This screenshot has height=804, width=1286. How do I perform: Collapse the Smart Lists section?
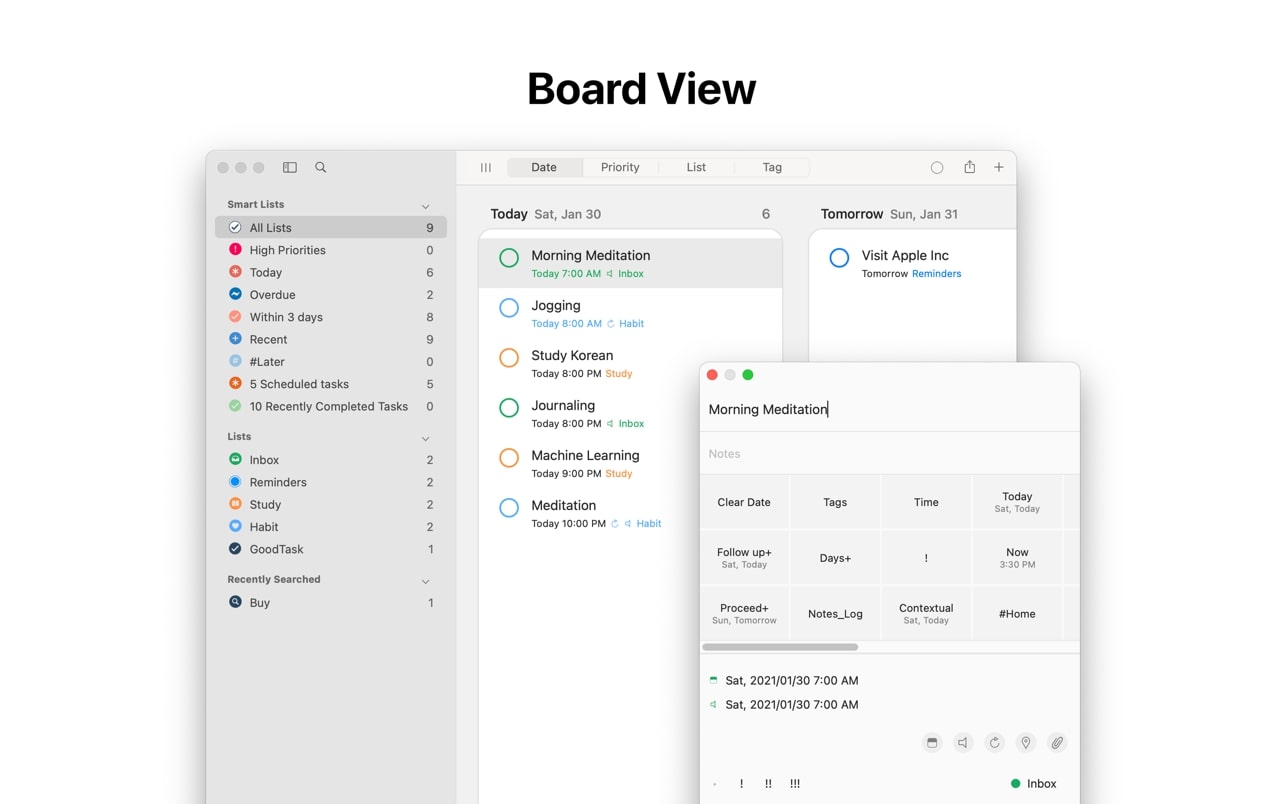[x=425, y=206]
